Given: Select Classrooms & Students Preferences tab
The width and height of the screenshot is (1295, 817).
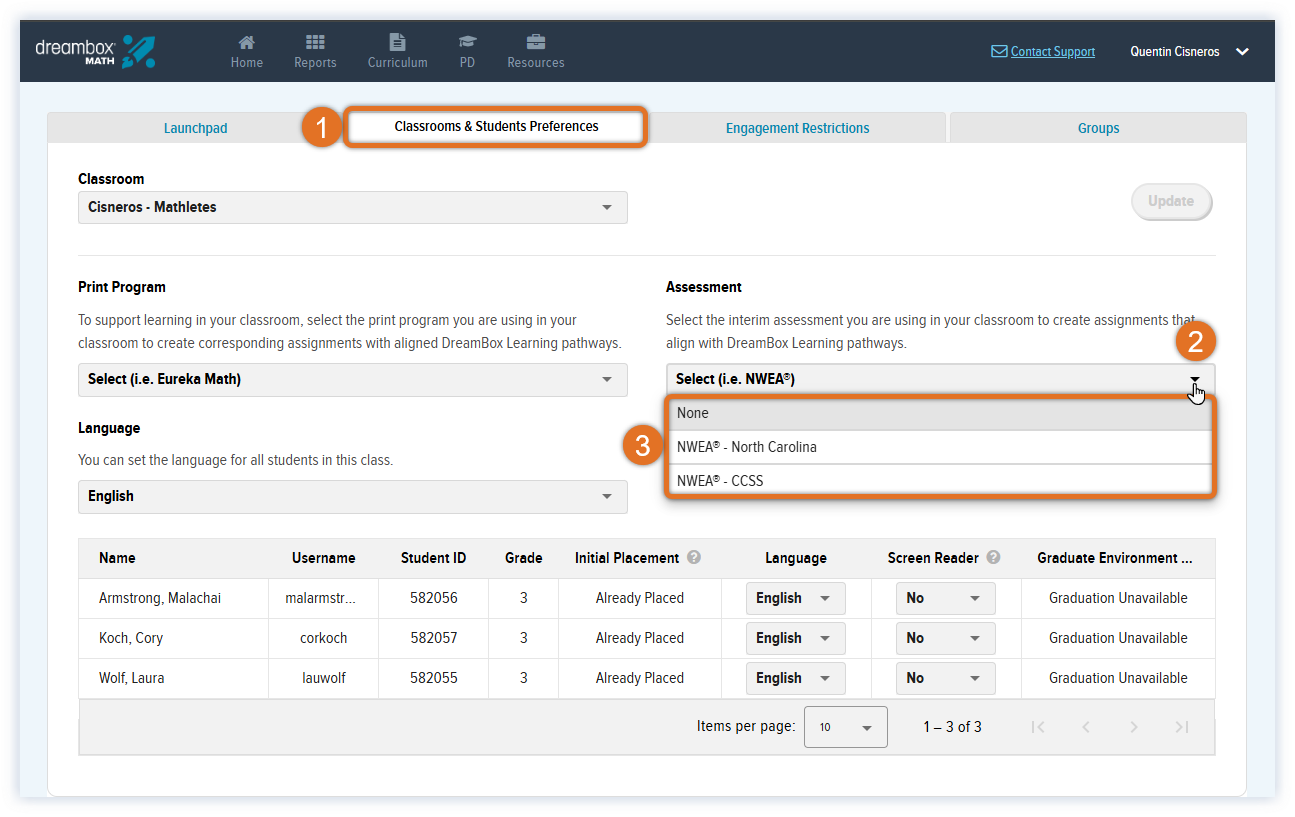Looking at the screenshot, I should (x=496, y=127).
